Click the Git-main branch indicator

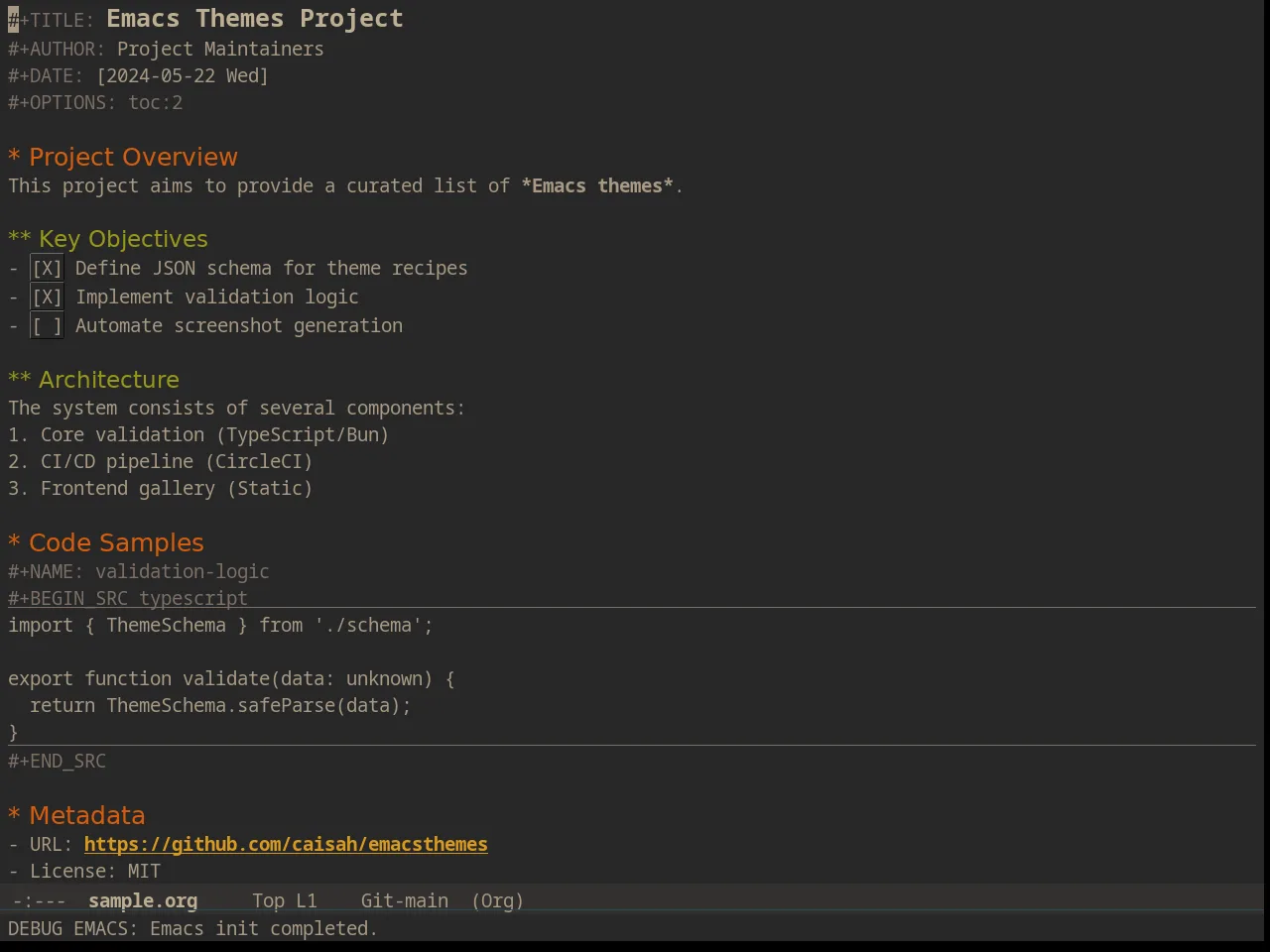tap(405, 900)
